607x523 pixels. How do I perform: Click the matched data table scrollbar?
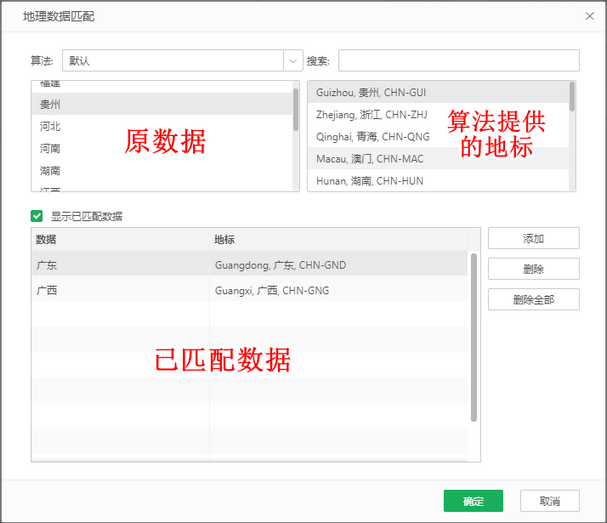(474, 337)
